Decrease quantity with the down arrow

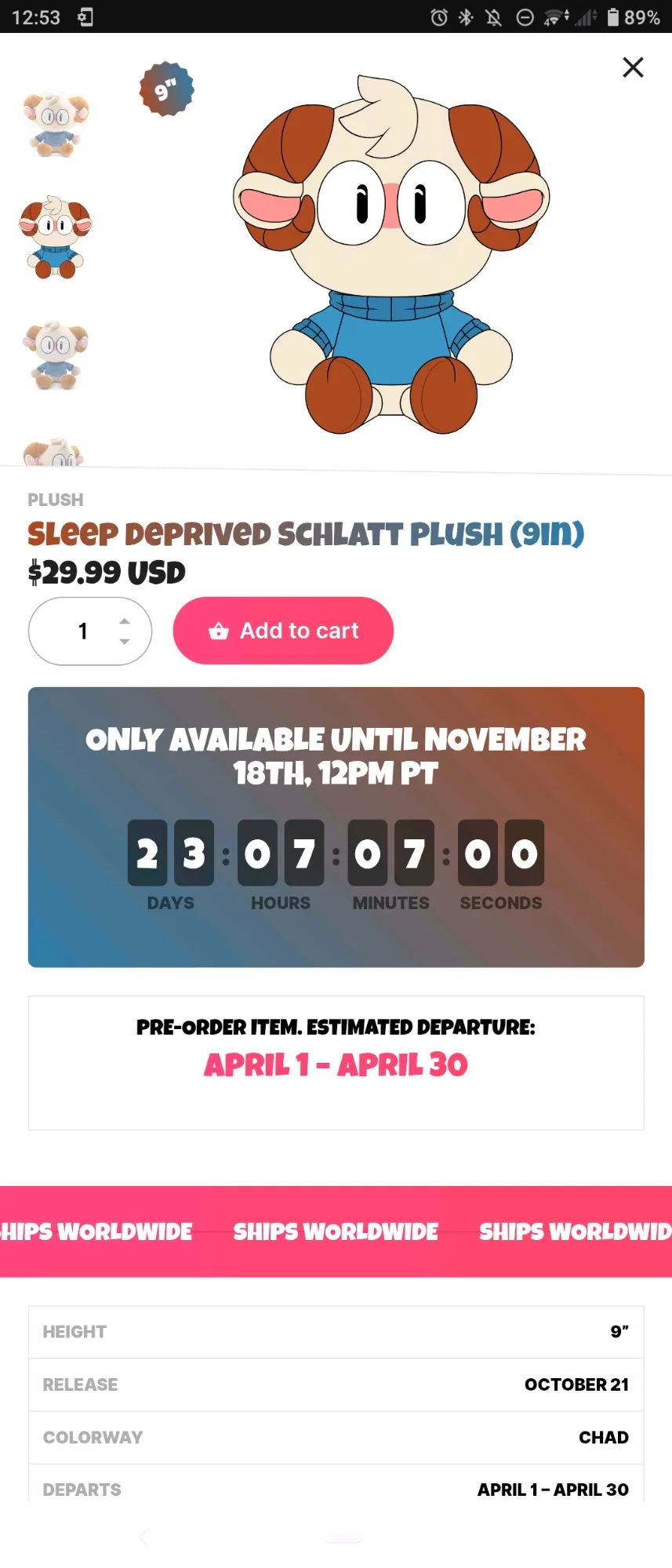point(125,642)
